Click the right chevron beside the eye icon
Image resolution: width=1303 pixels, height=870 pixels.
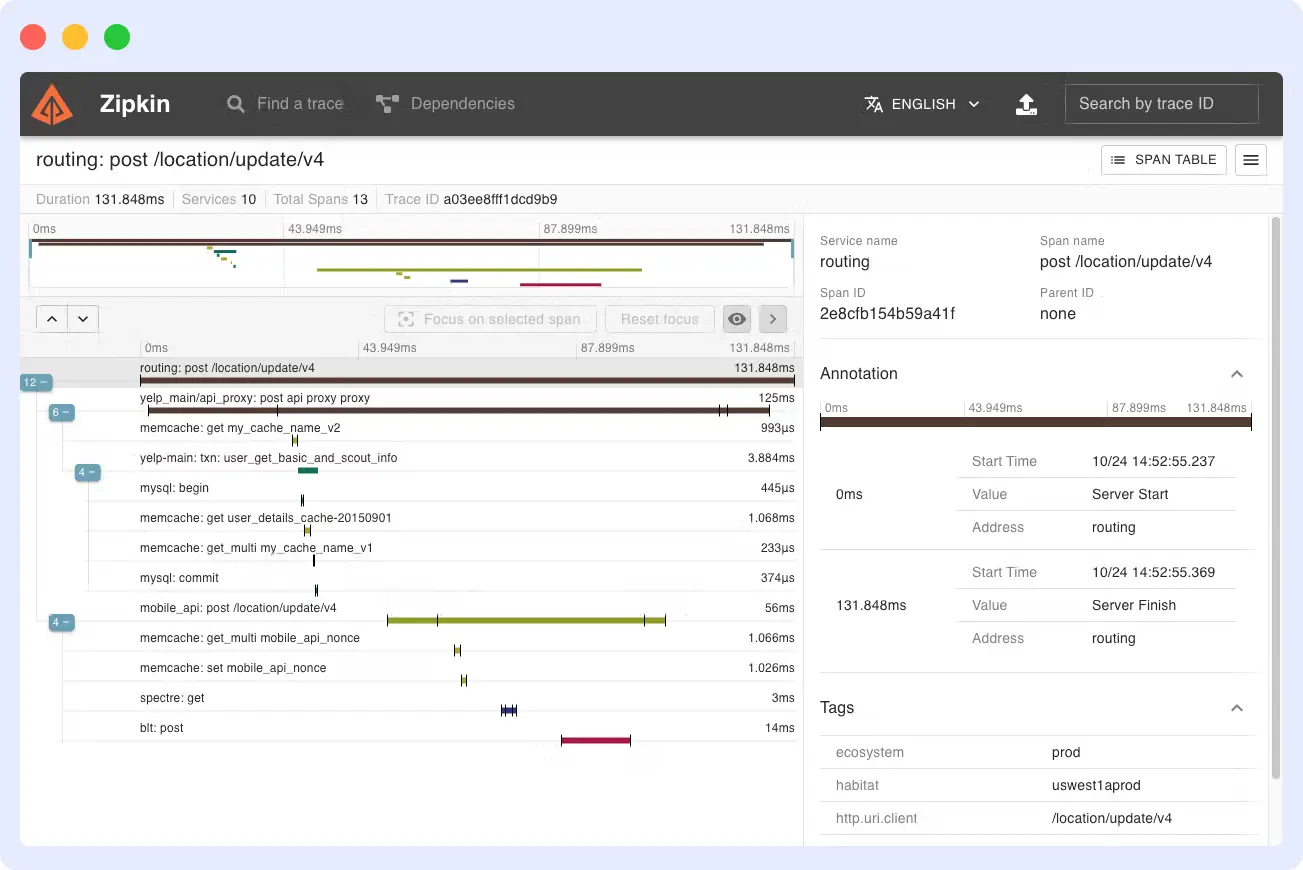[x=772, y=318]
